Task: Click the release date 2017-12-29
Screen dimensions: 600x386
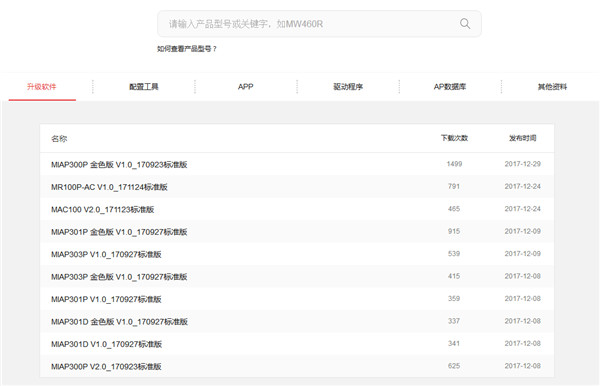Action: (523, 164)
